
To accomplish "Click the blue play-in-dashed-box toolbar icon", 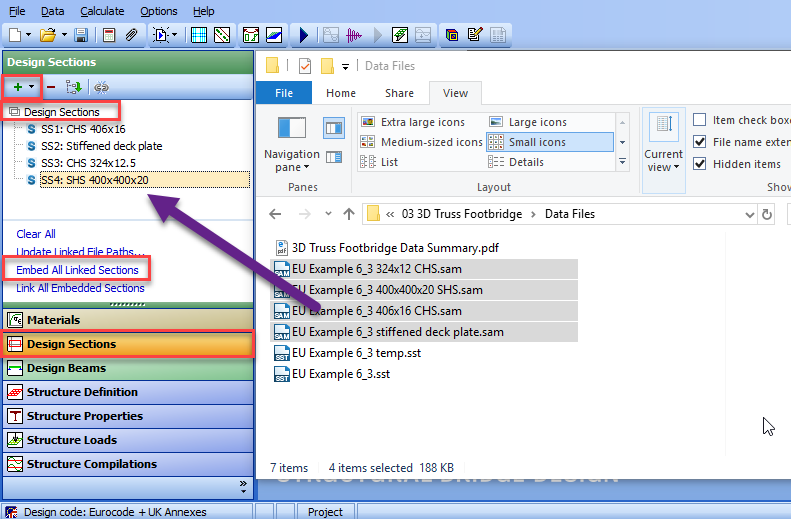I will click(x=161, y=35).
